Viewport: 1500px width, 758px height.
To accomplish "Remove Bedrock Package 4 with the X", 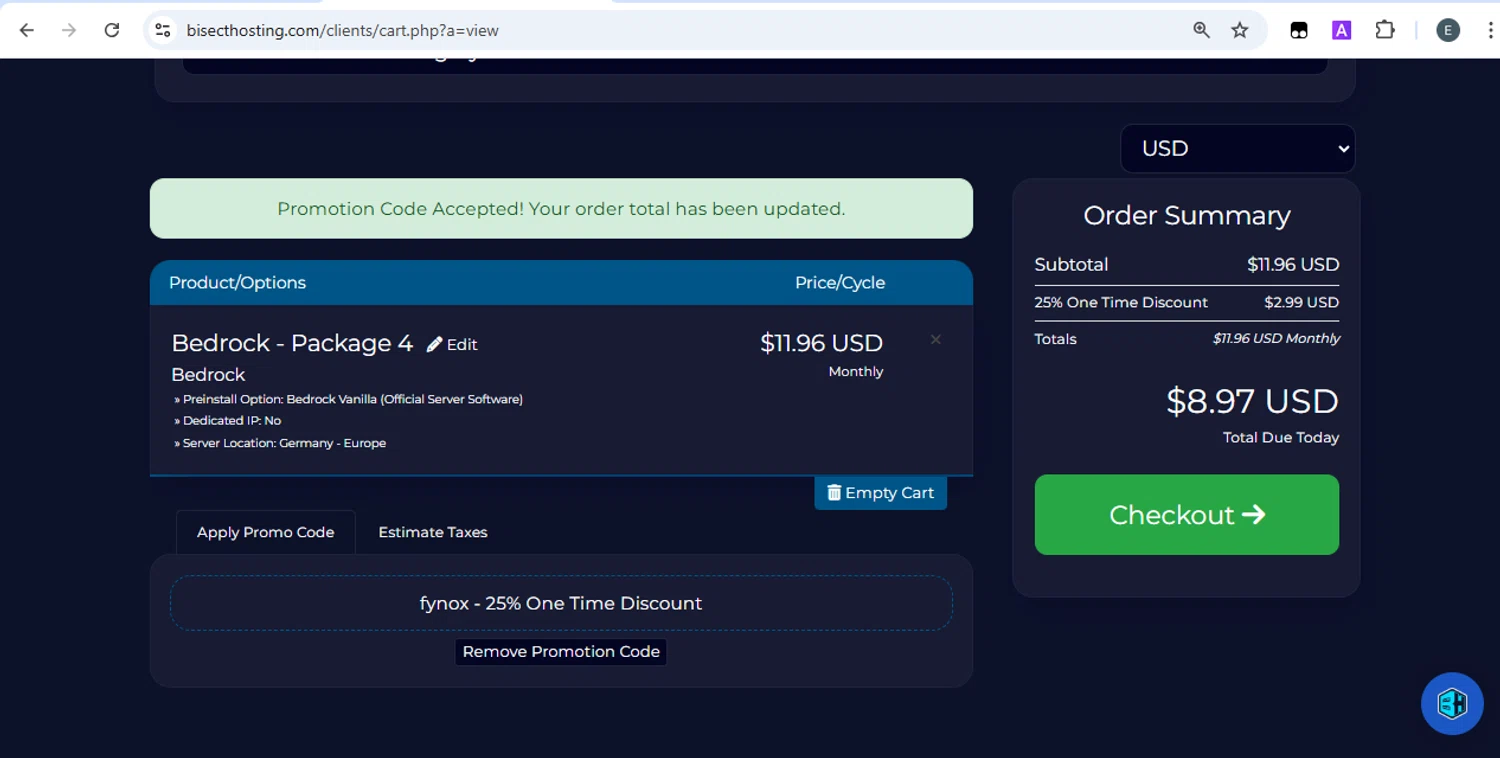I will (x=936, y=340).
